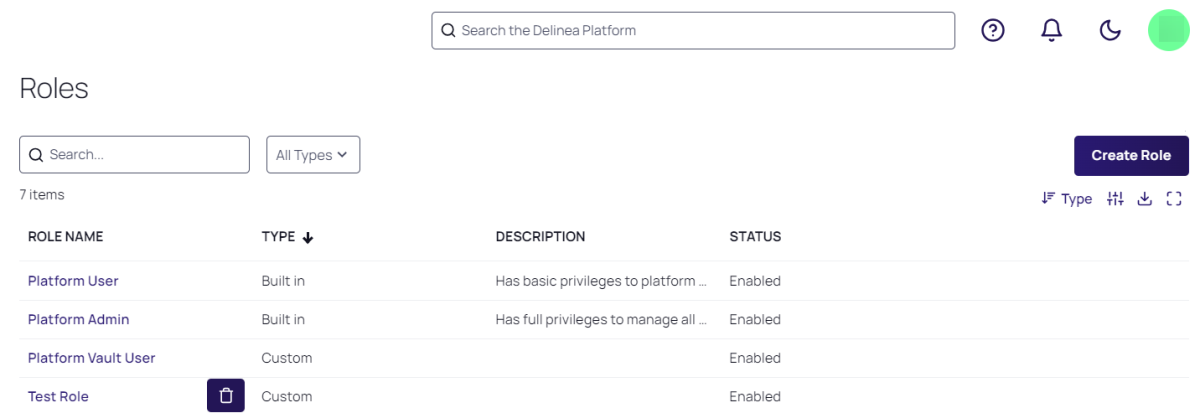Image resolution: width=1200 pixels, height=413 pixels.
Task: Open the Platform Admin role
Action: click(x=78, y=320)
